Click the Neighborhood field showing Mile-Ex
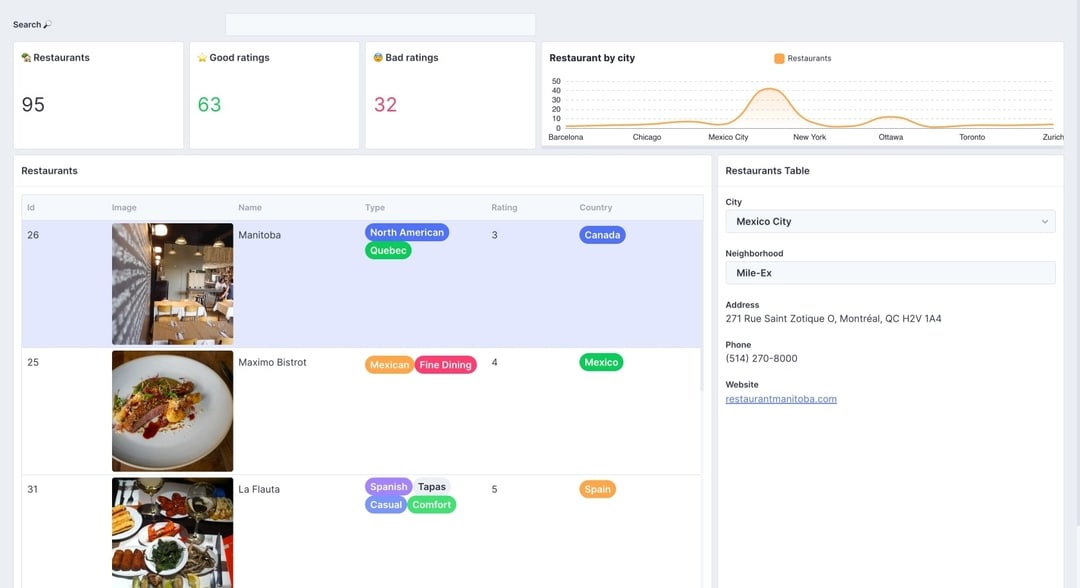 pyautogui.click(x=889, y=272)
